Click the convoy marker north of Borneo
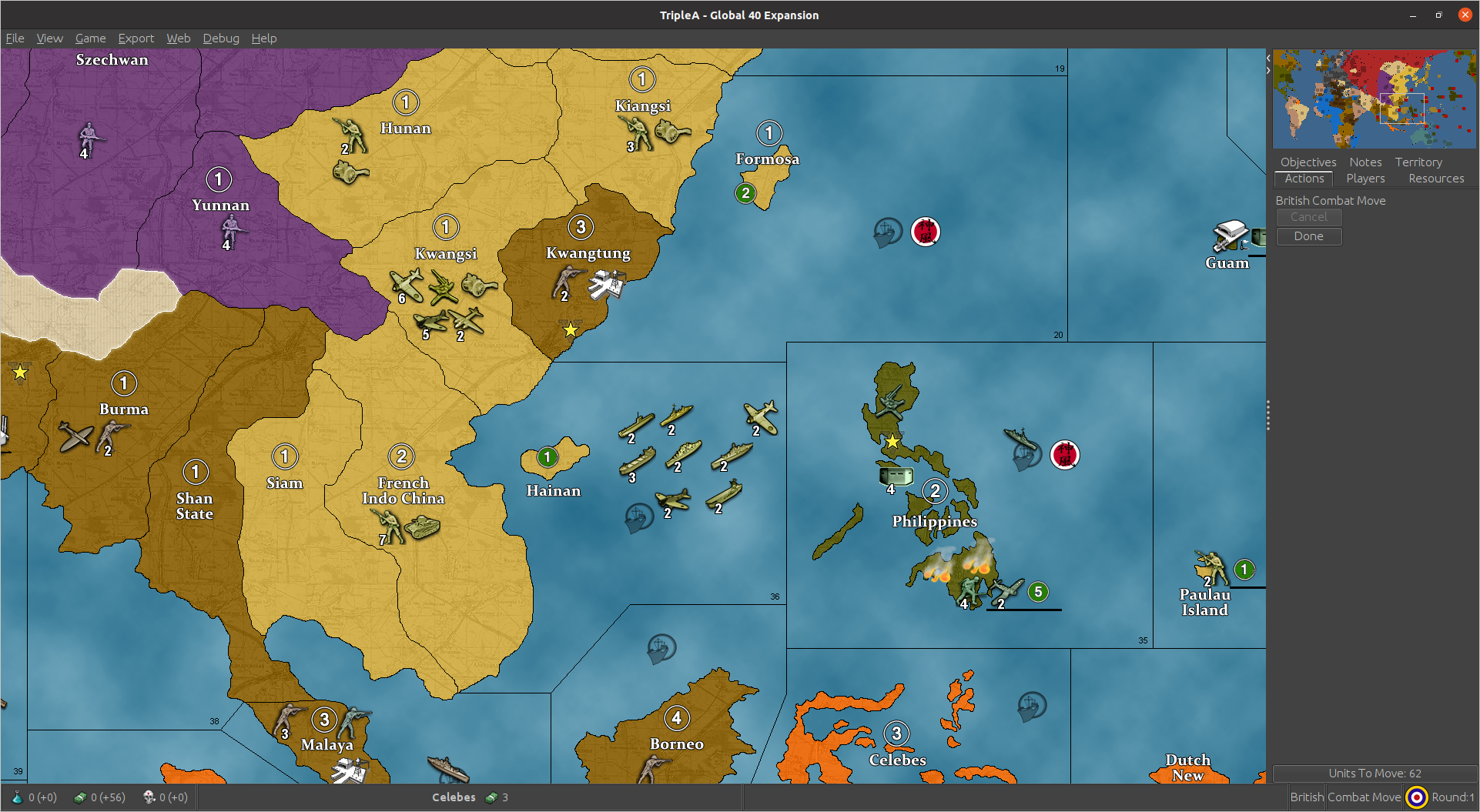 [661, 649]
